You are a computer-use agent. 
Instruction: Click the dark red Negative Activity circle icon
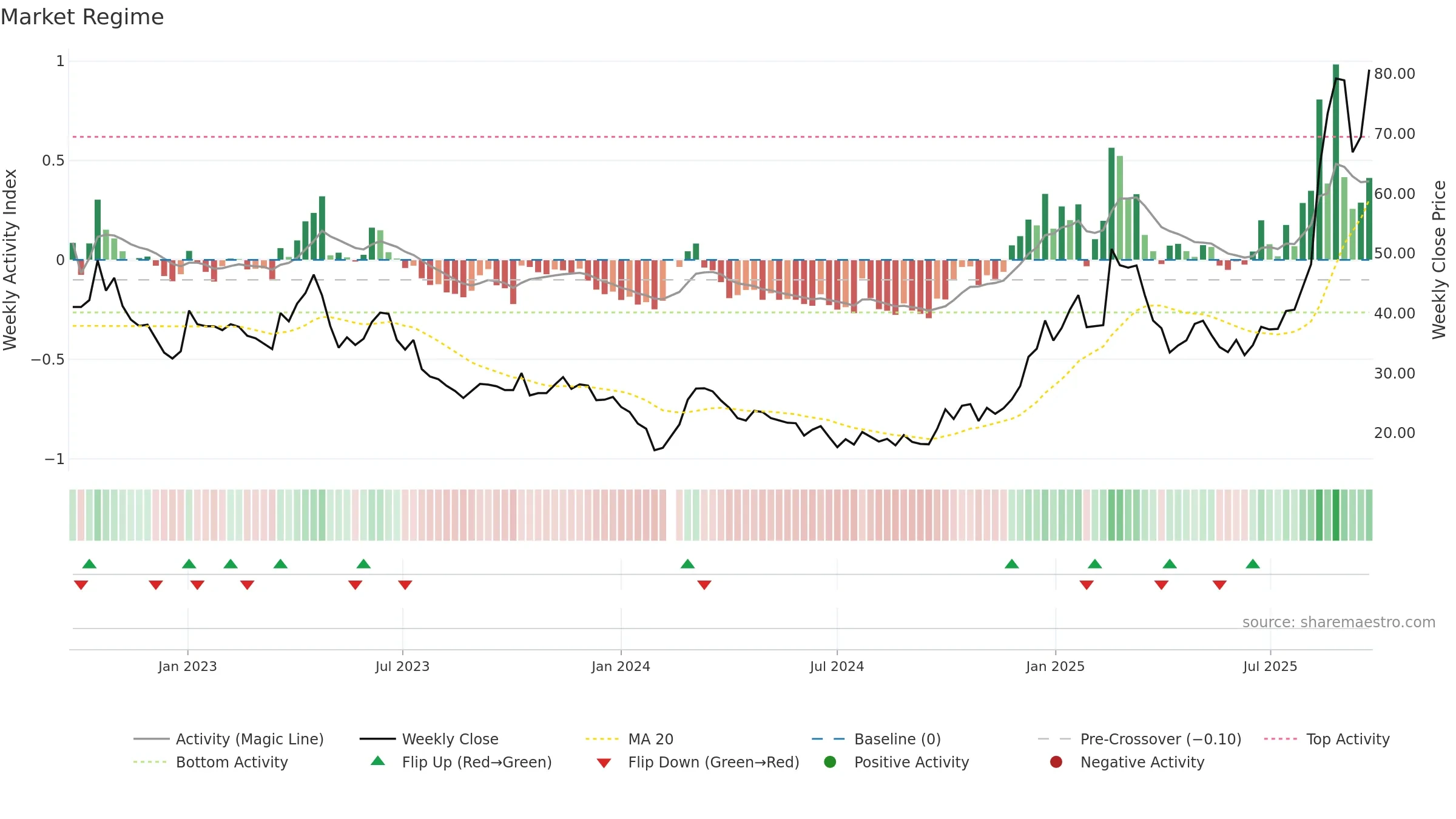coord(1056,762)
